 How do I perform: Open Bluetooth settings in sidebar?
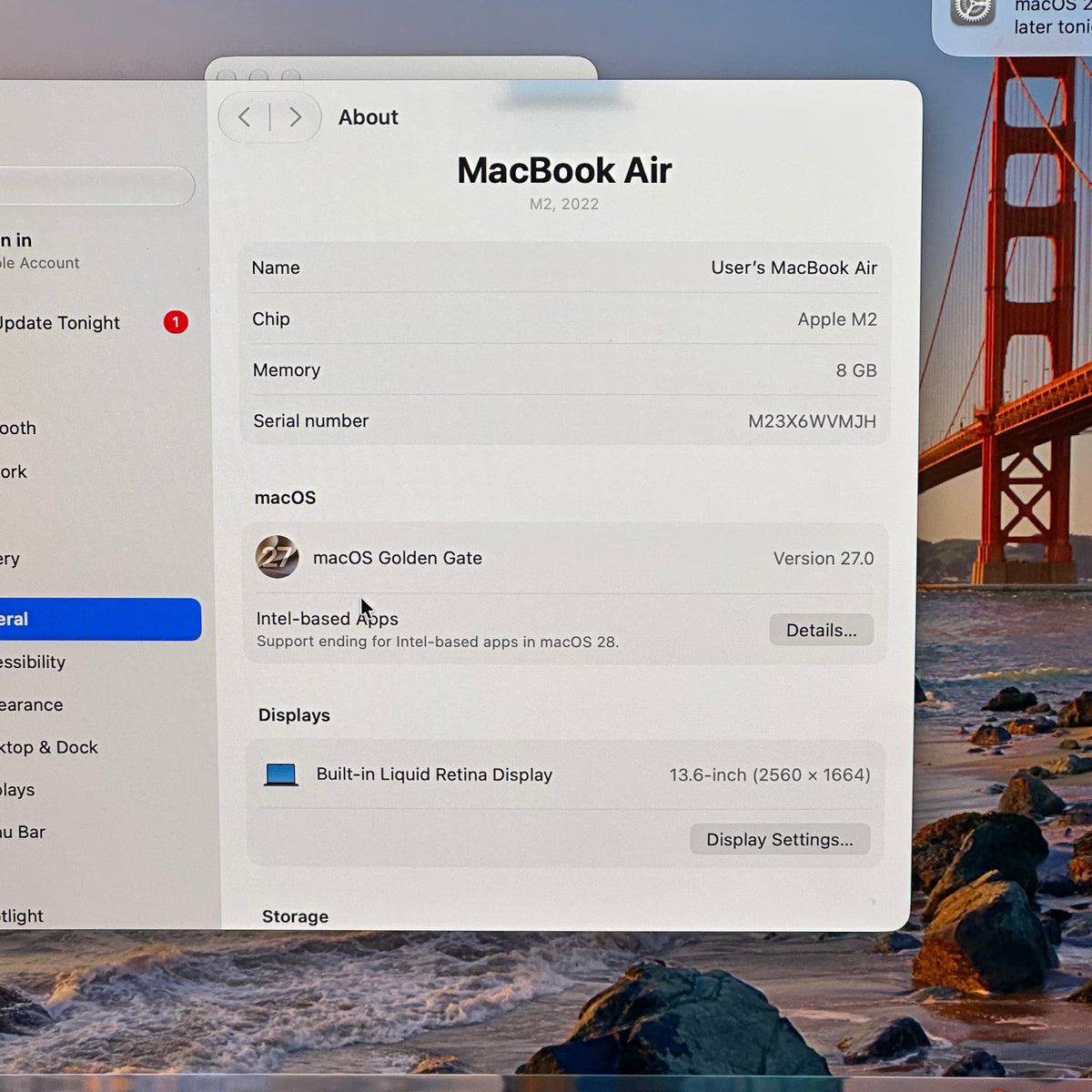[18, 428]
